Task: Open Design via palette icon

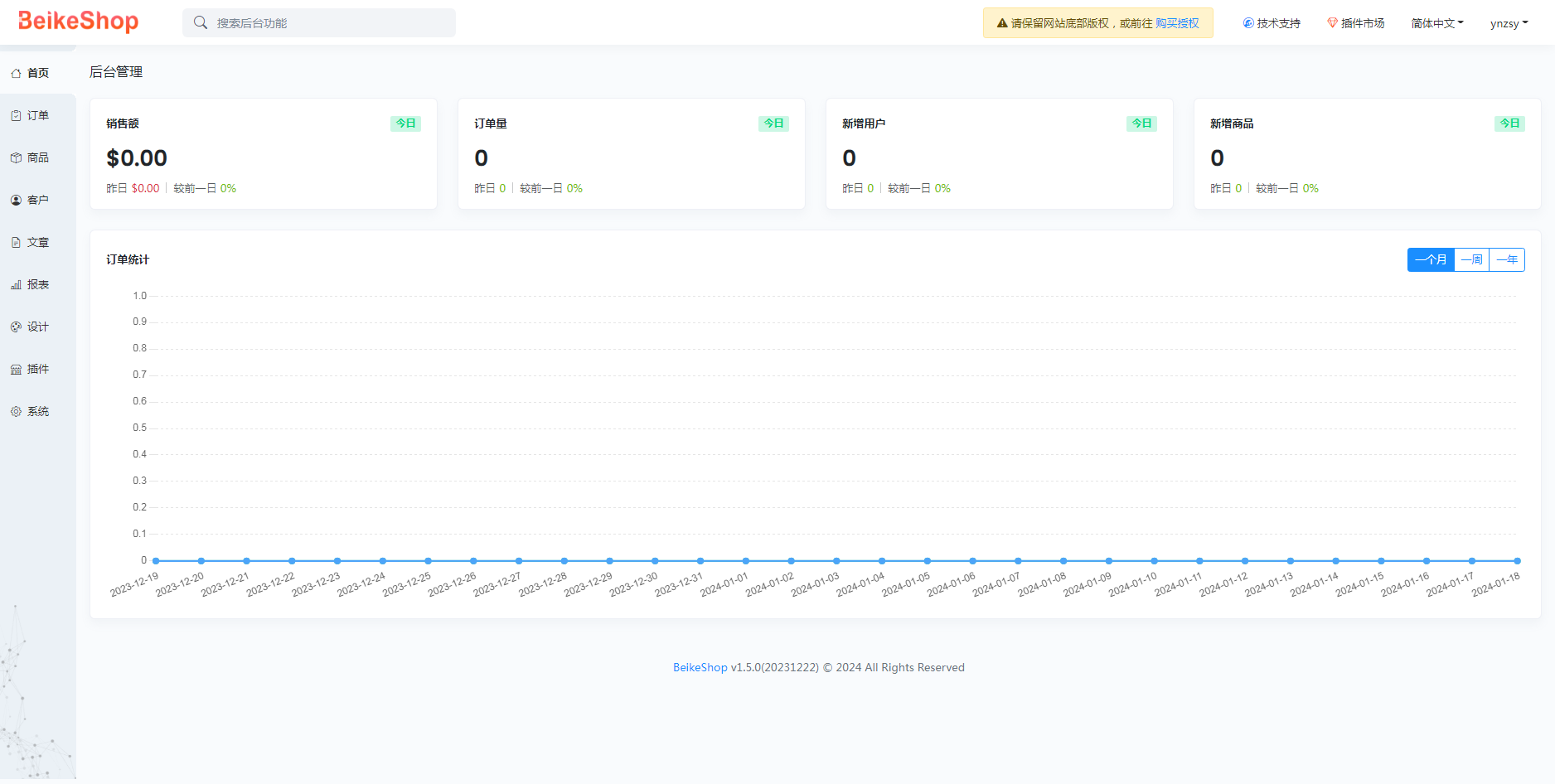Action: tap(16, 327)
